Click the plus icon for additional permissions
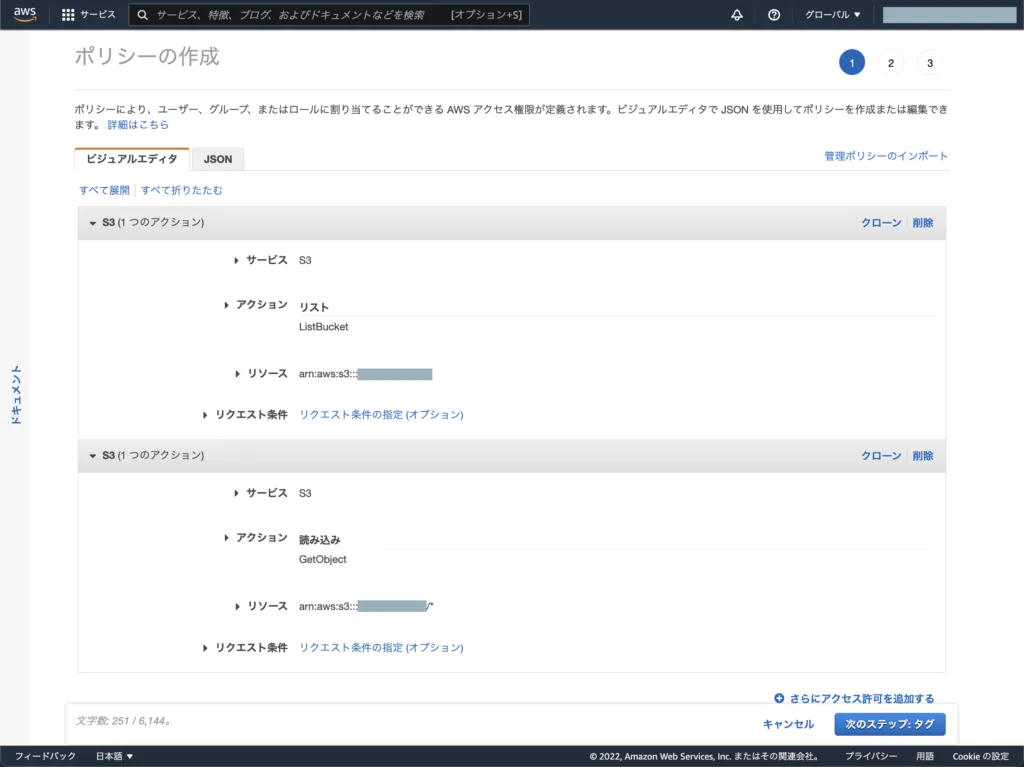This screenshot has width=1024, height=767. pyautogui.click(x=779, y=698)
